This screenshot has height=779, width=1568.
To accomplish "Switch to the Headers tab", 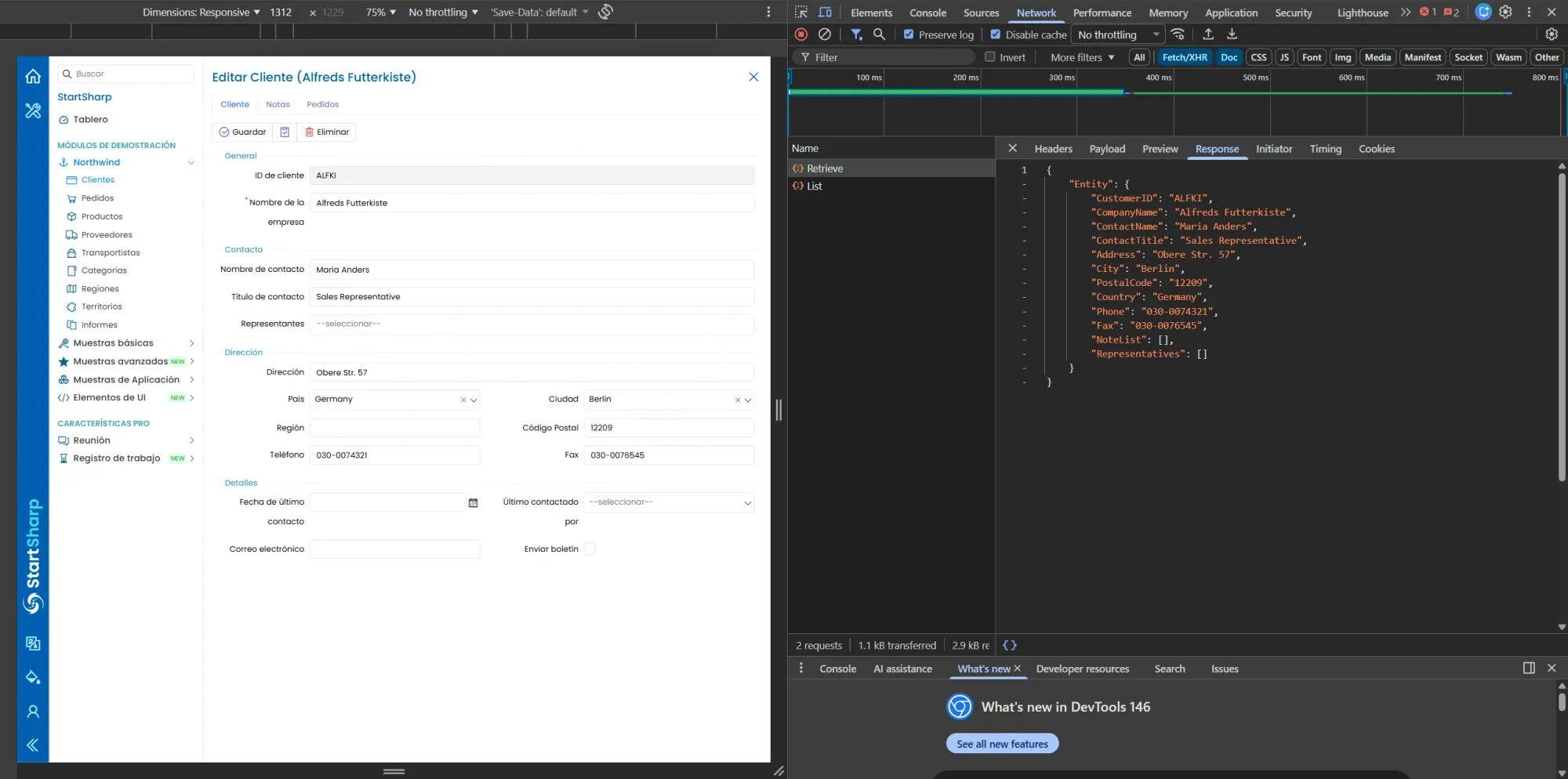I will (x=1053, y=148).
